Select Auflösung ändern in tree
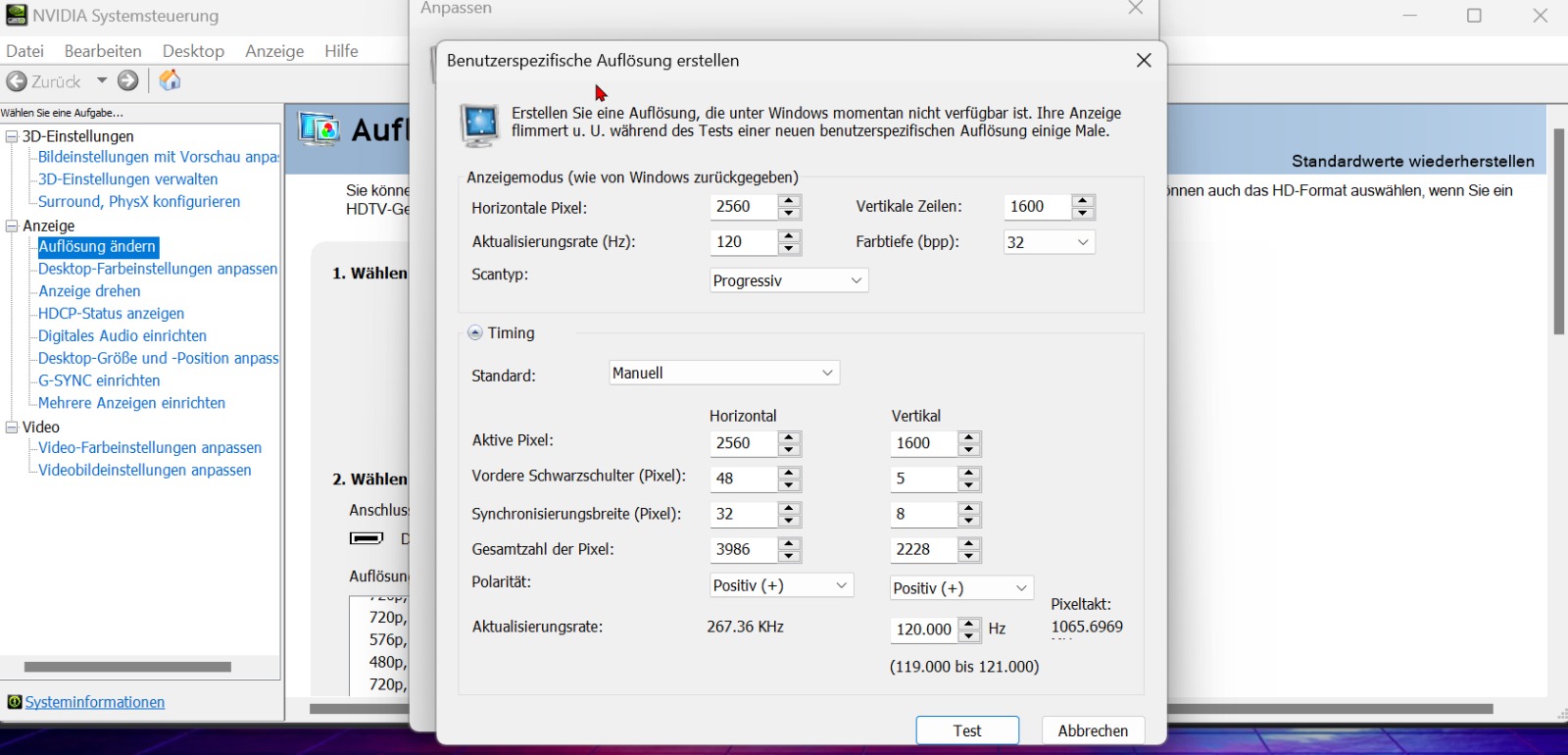Screen dimensions: 1568x755 [97, 247]
